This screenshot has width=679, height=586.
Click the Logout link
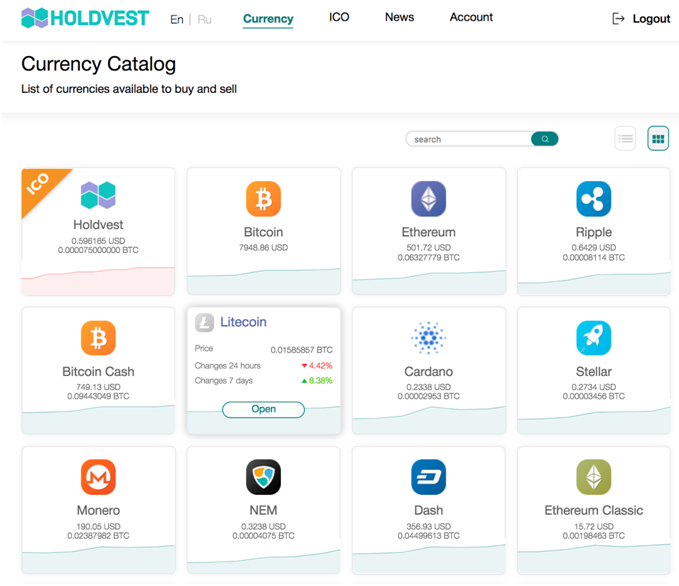pos(651,19)
